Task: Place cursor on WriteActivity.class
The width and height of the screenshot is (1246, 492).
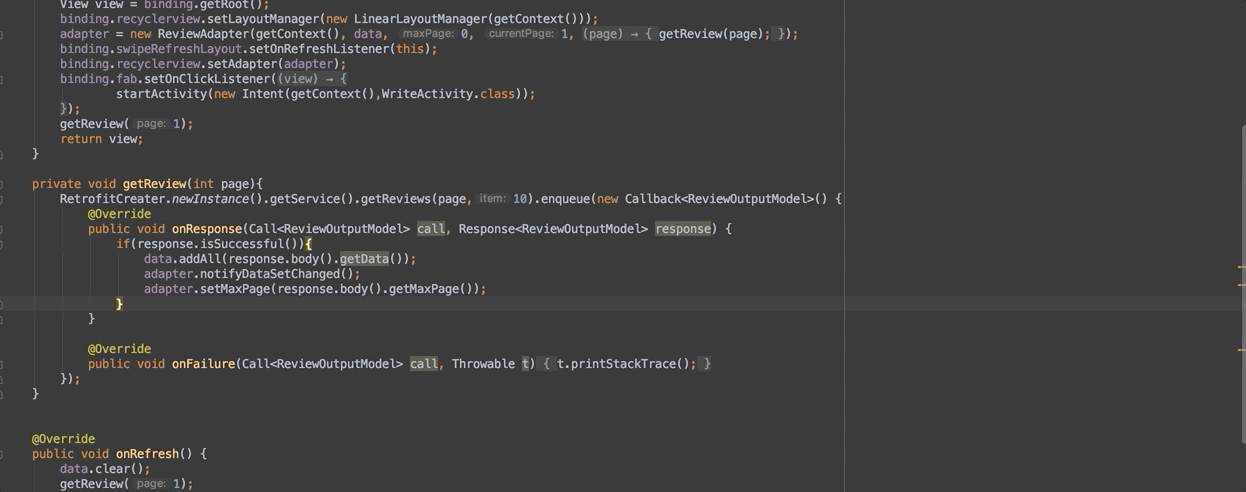Action: click(x=448, y=94)
